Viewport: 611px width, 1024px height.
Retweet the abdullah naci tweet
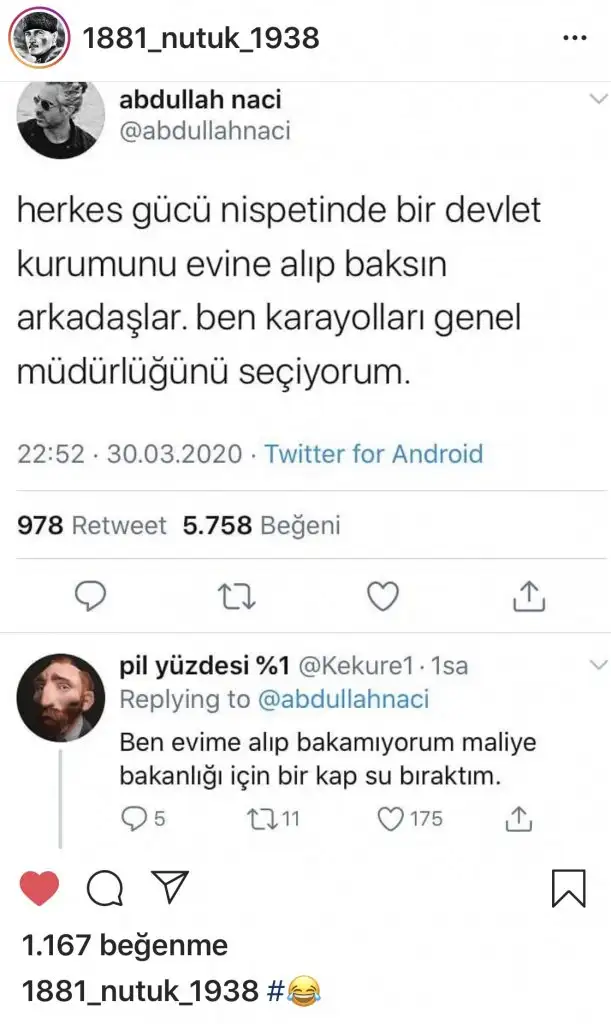pyautogui.click(x=237, y=596)
